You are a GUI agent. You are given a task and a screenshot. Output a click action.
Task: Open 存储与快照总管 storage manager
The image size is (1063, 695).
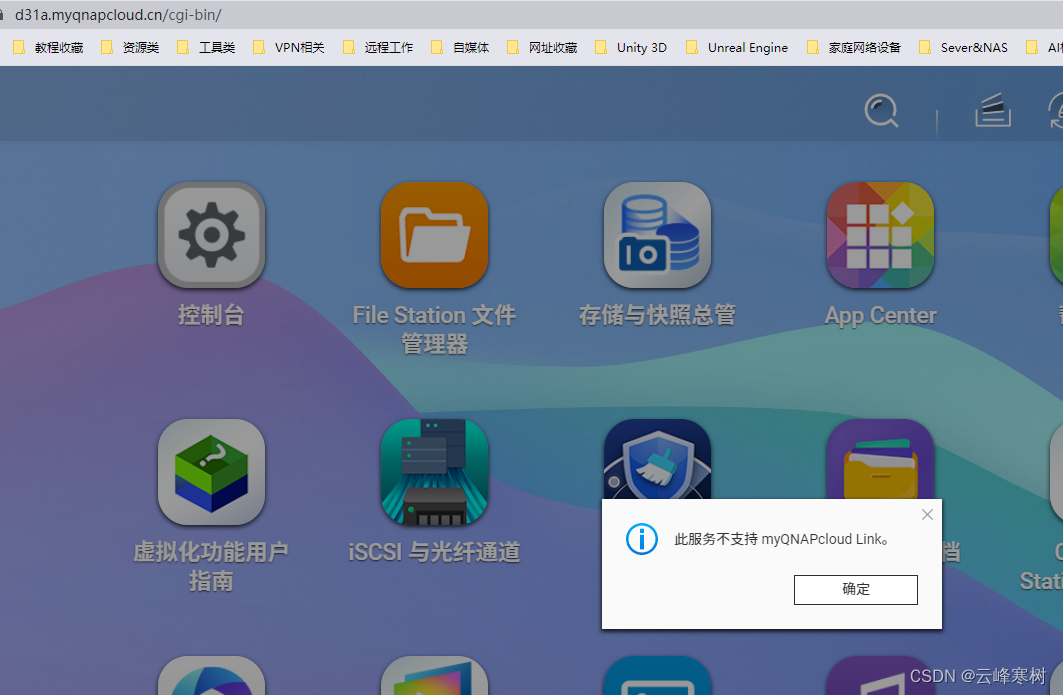(658, 235)
